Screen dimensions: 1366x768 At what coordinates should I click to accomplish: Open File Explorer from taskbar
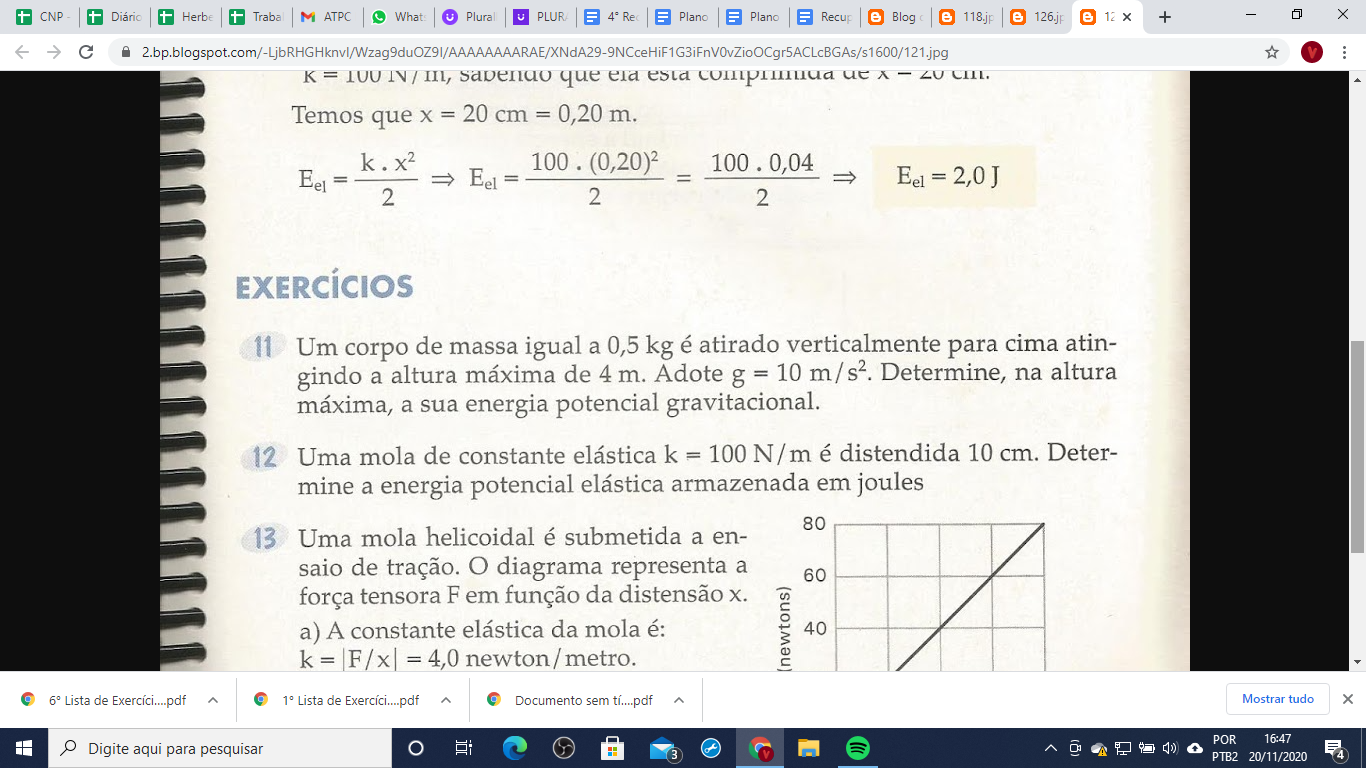pos(809,748)
